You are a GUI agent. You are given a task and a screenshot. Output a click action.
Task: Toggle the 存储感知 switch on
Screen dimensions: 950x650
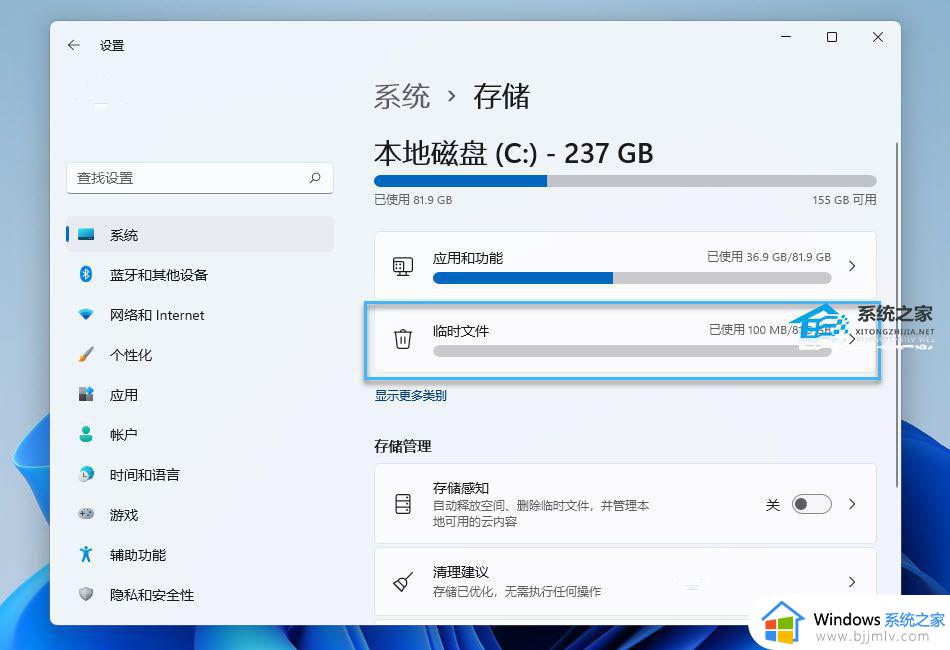(x=812, y=504)
